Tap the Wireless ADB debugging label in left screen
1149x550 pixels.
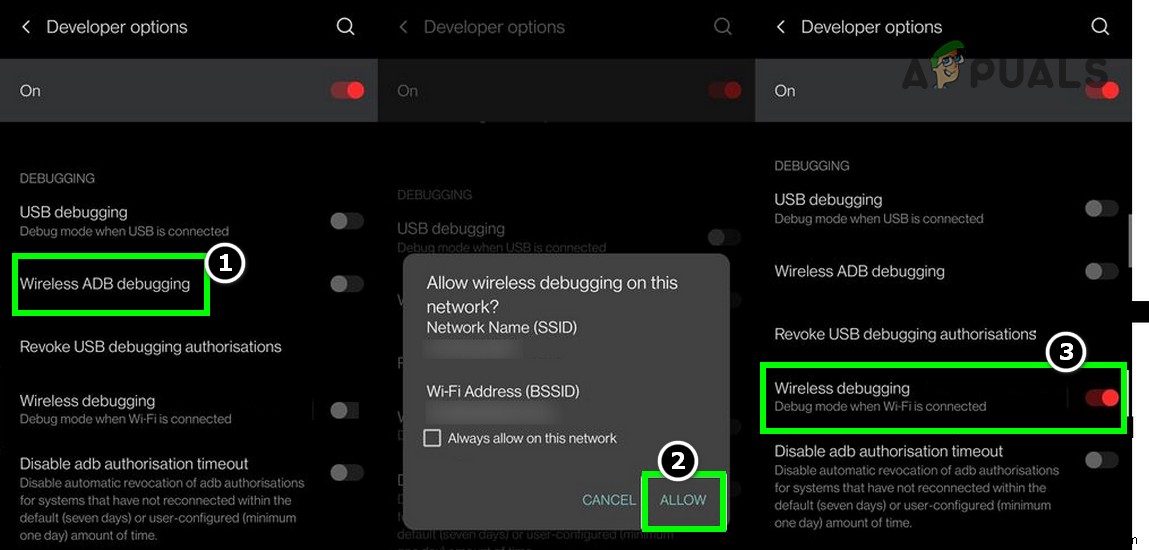click(105, 284)
